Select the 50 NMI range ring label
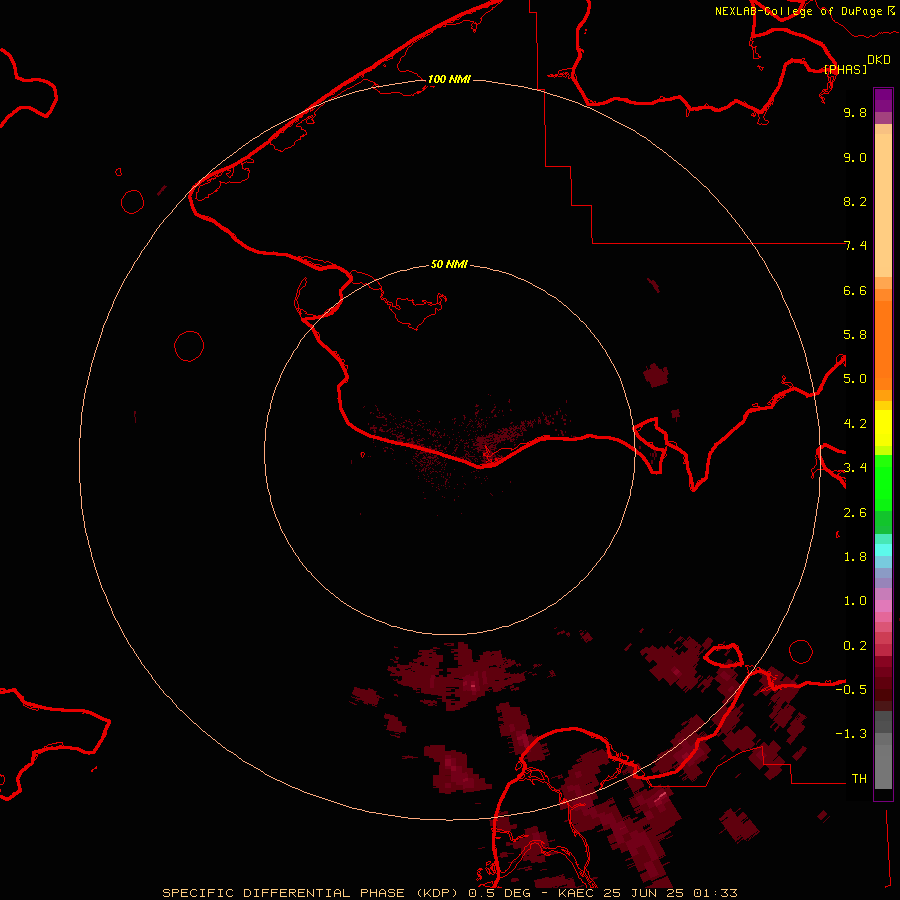 pos(449,264)
